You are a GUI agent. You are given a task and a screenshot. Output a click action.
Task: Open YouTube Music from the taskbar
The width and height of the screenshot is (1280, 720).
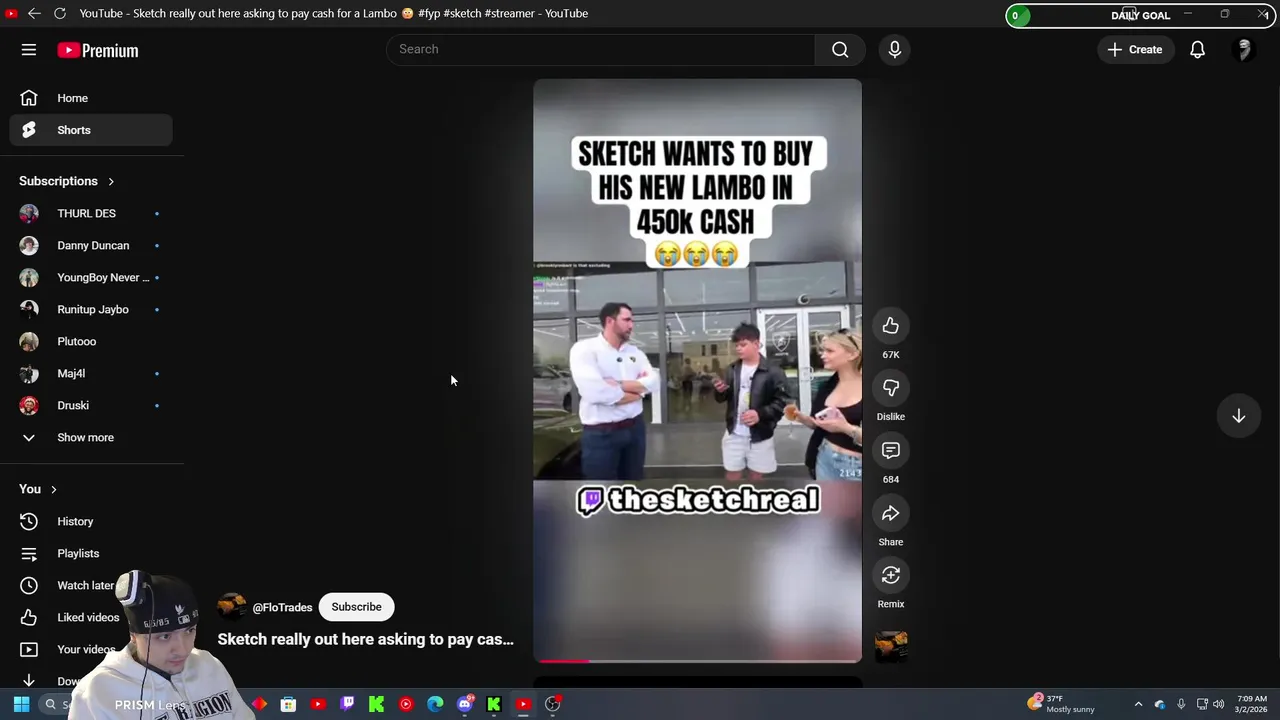[x=406, y=704]
